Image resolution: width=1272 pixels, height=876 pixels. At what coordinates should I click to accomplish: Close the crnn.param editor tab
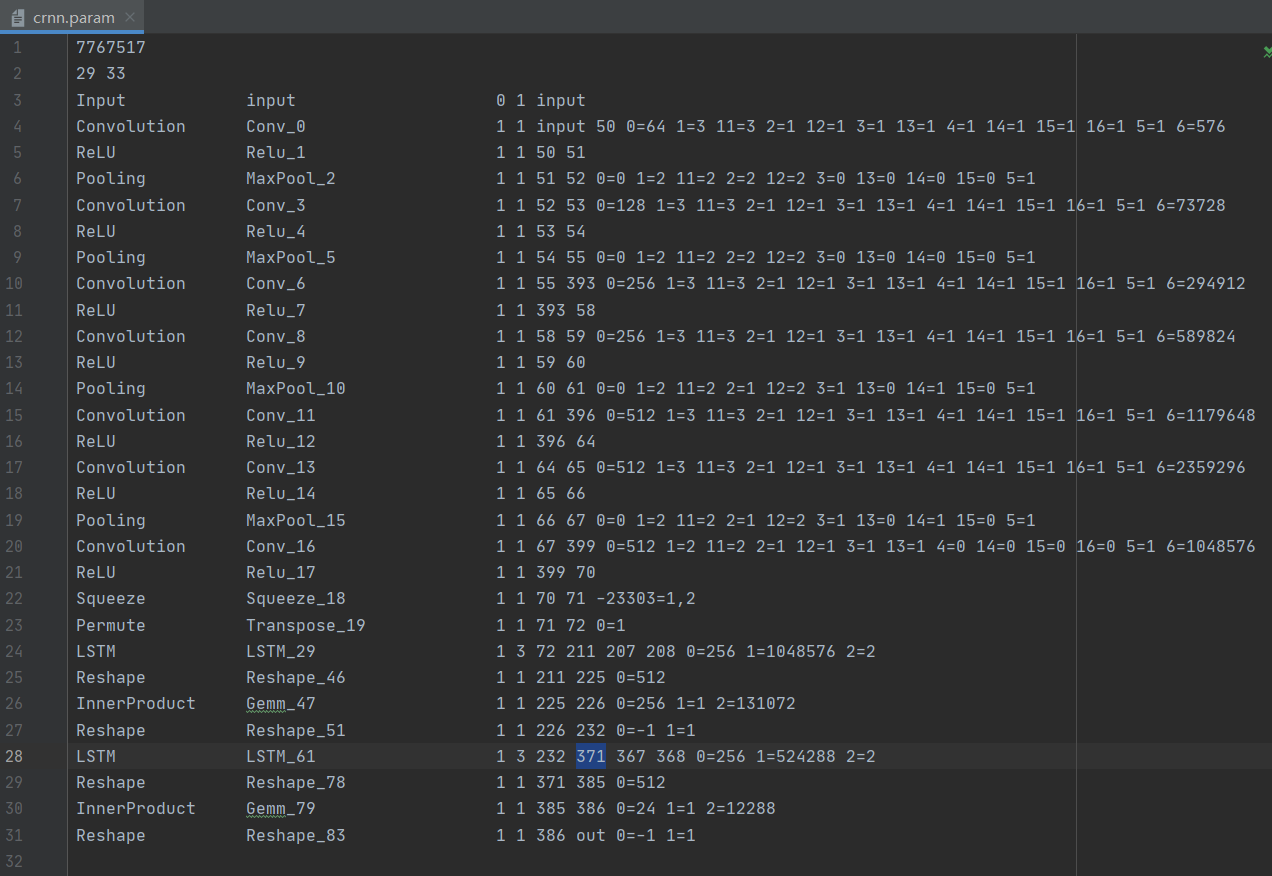click(130, 17)
